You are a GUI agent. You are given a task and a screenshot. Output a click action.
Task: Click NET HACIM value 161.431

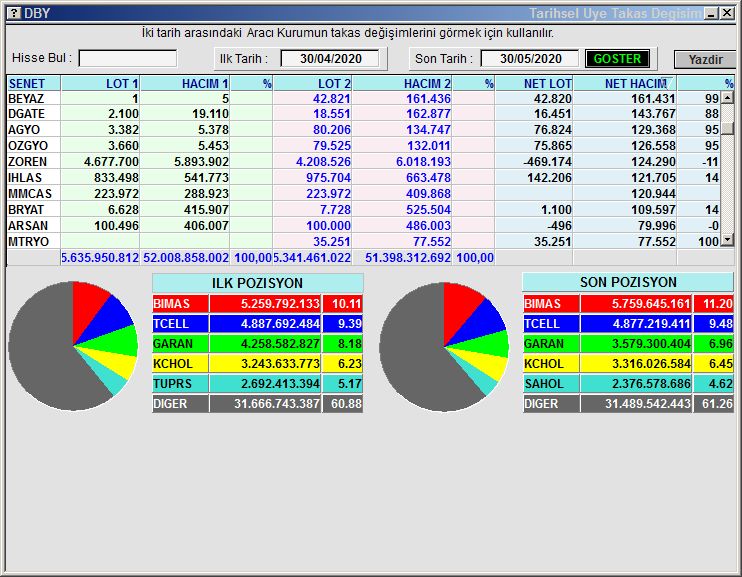(653, 98)
